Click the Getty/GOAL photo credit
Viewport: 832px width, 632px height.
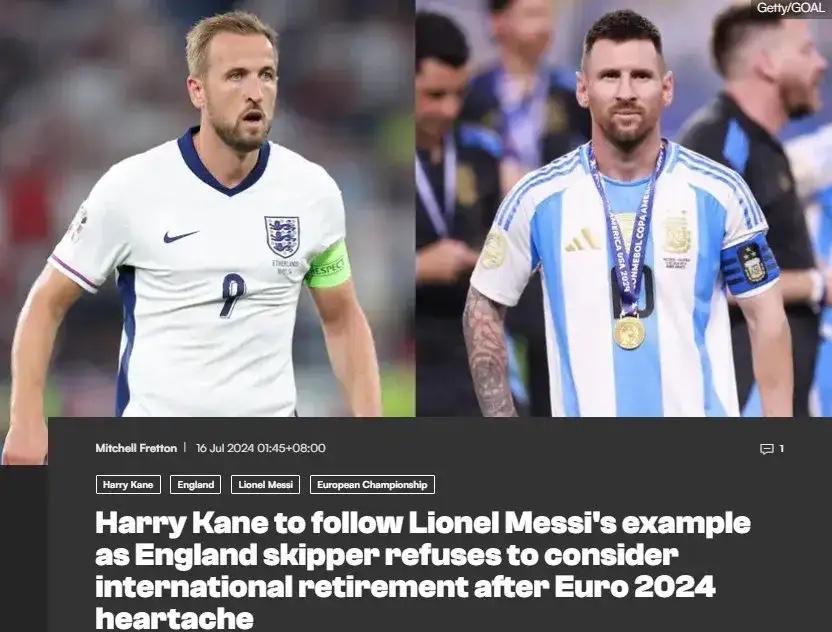tap(791, 7)
